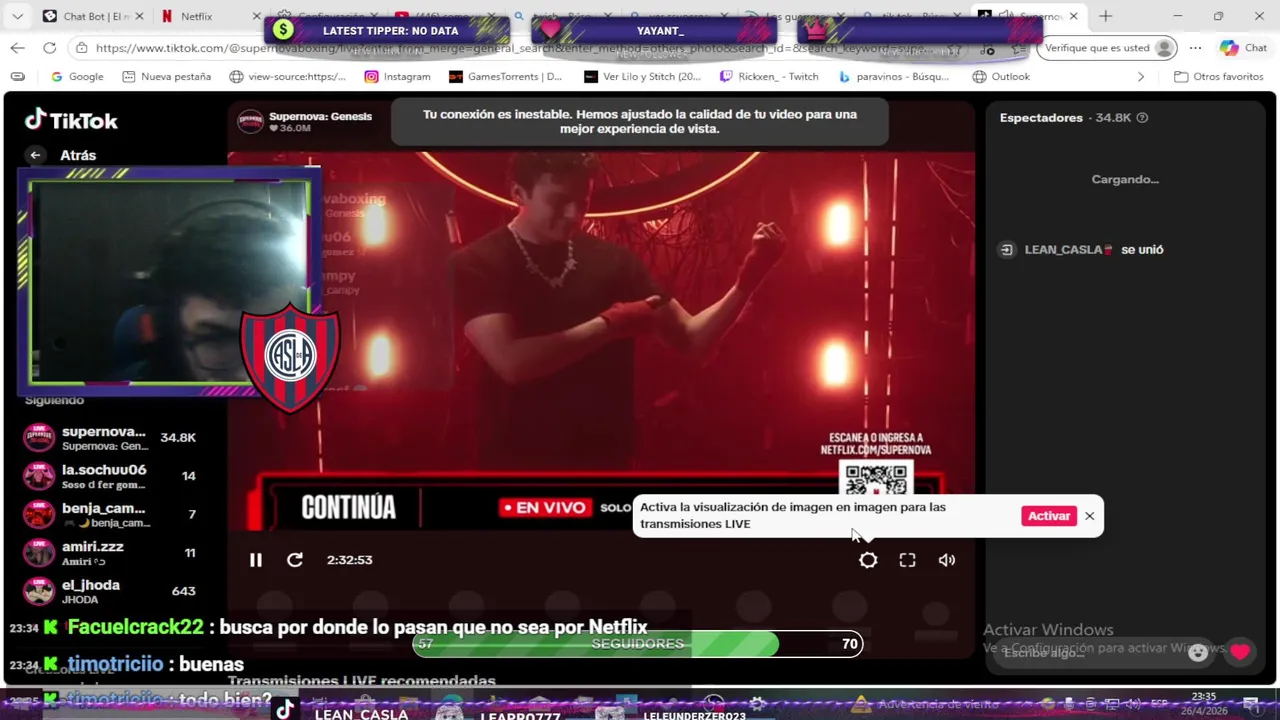Click 'Verifique que es usted' profile button
Image resolution: width=1280 pixels, height=720 pixels.
click(1108, 47)
